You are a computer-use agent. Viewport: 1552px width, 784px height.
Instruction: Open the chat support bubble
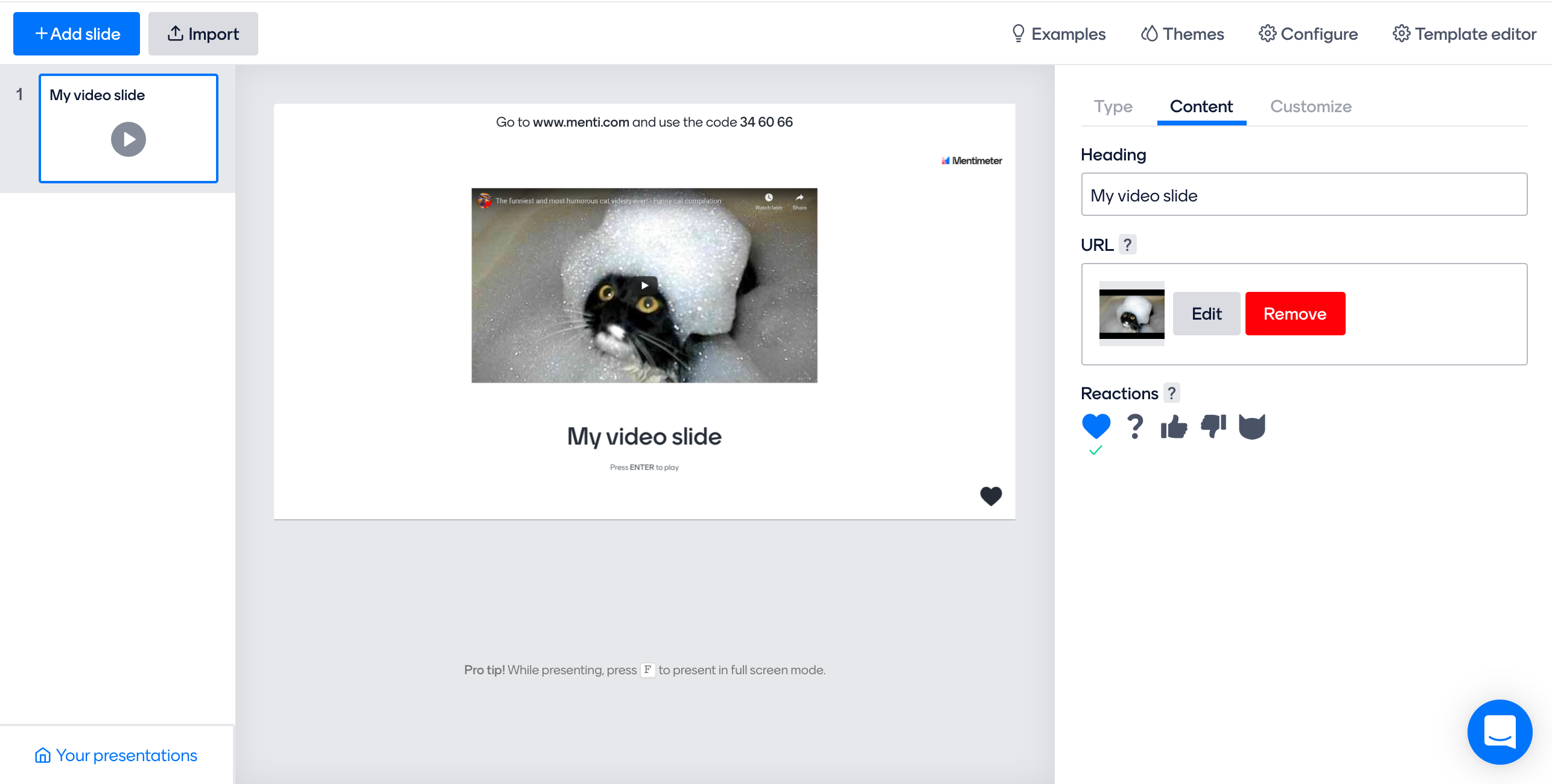[1499, 732]
